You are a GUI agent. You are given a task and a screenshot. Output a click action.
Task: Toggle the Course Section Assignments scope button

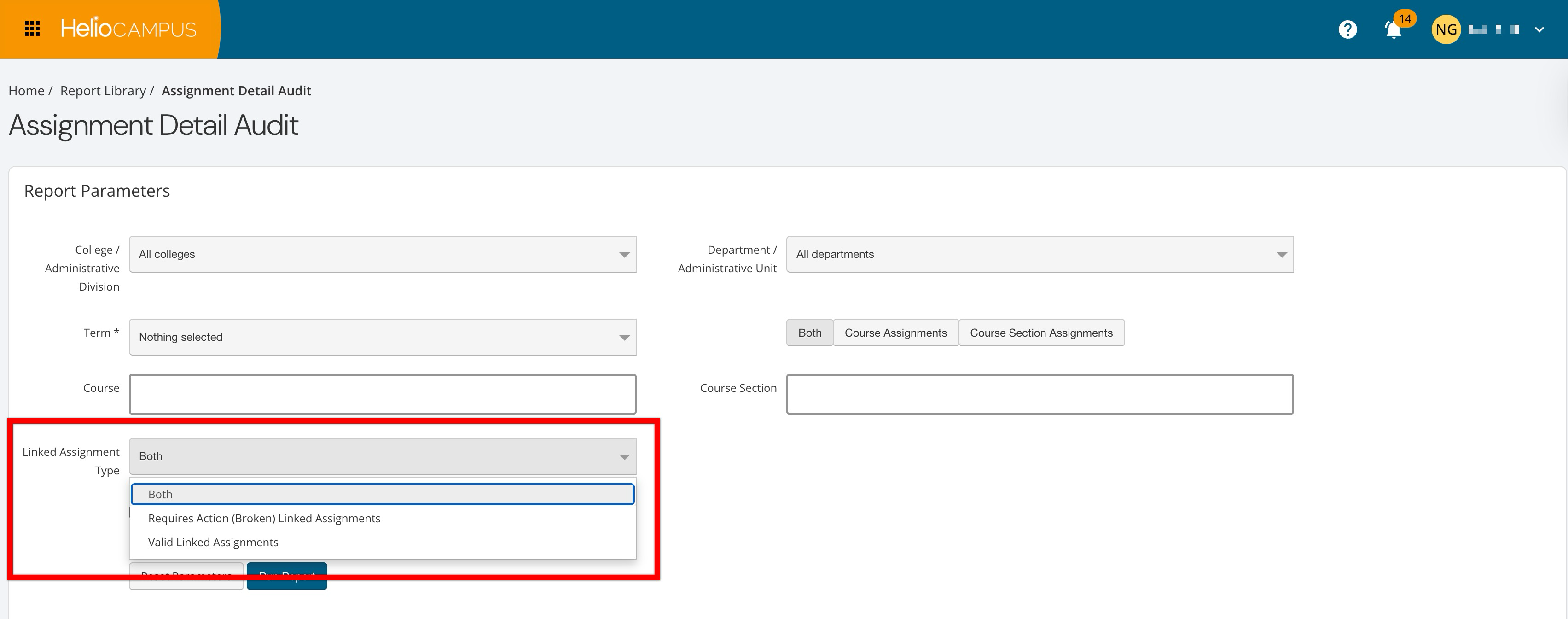(1040, 333)
